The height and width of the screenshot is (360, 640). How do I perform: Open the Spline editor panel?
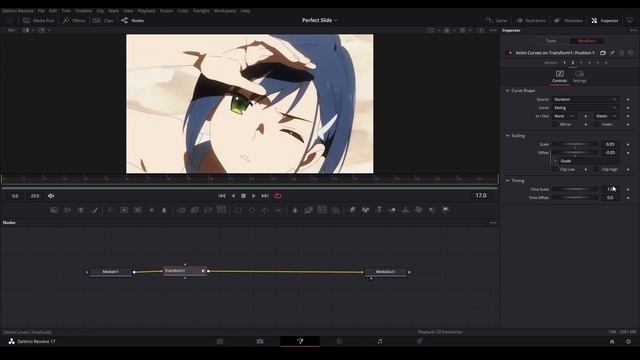(x=496, y=20)
